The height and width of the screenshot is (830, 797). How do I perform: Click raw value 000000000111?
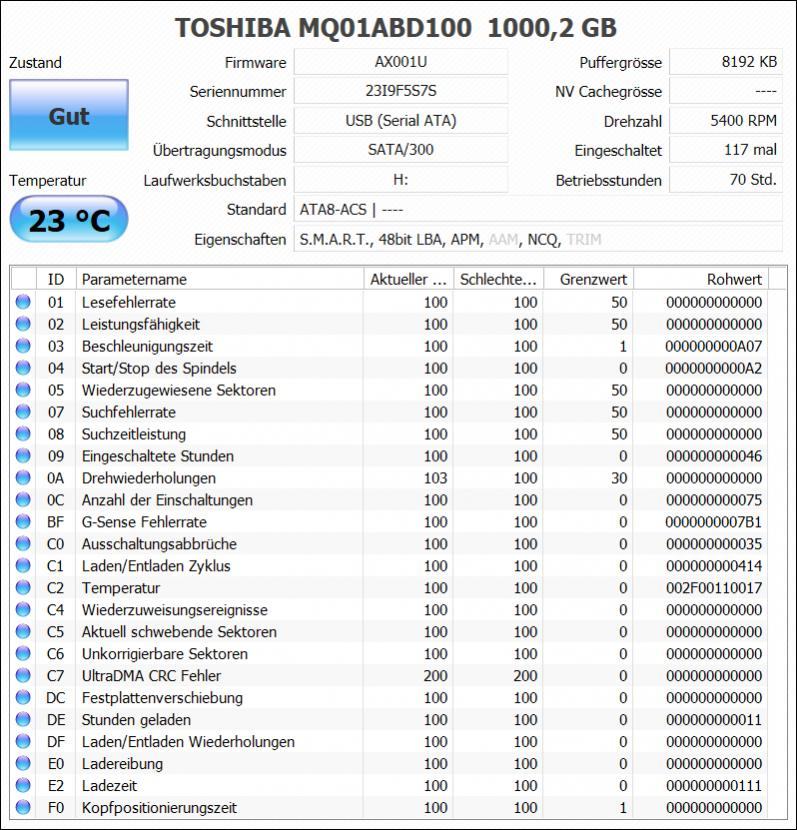click(x=713, y=786)
